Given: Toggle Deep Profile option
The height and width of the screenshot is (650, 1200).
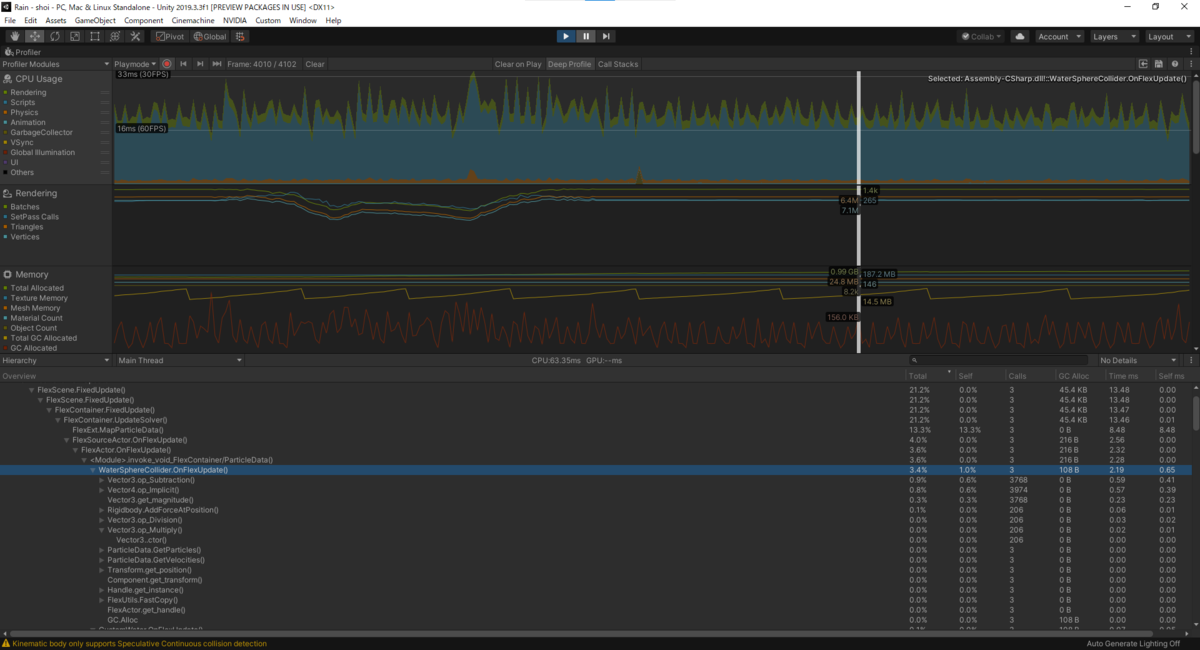Looking at the screenshot, I should coord(569,64).
